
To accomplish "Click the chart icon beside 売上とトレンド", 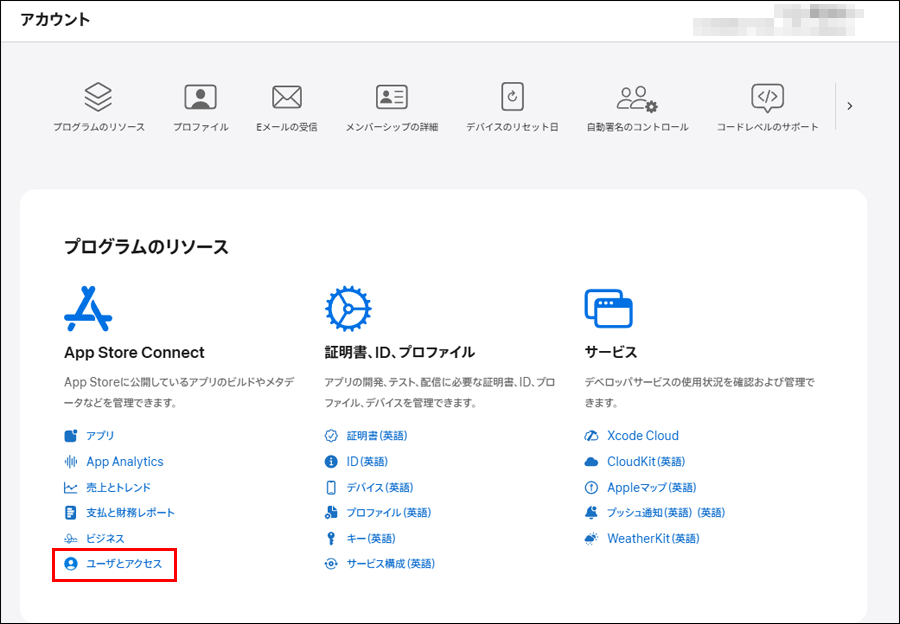I will pos(71,487).
